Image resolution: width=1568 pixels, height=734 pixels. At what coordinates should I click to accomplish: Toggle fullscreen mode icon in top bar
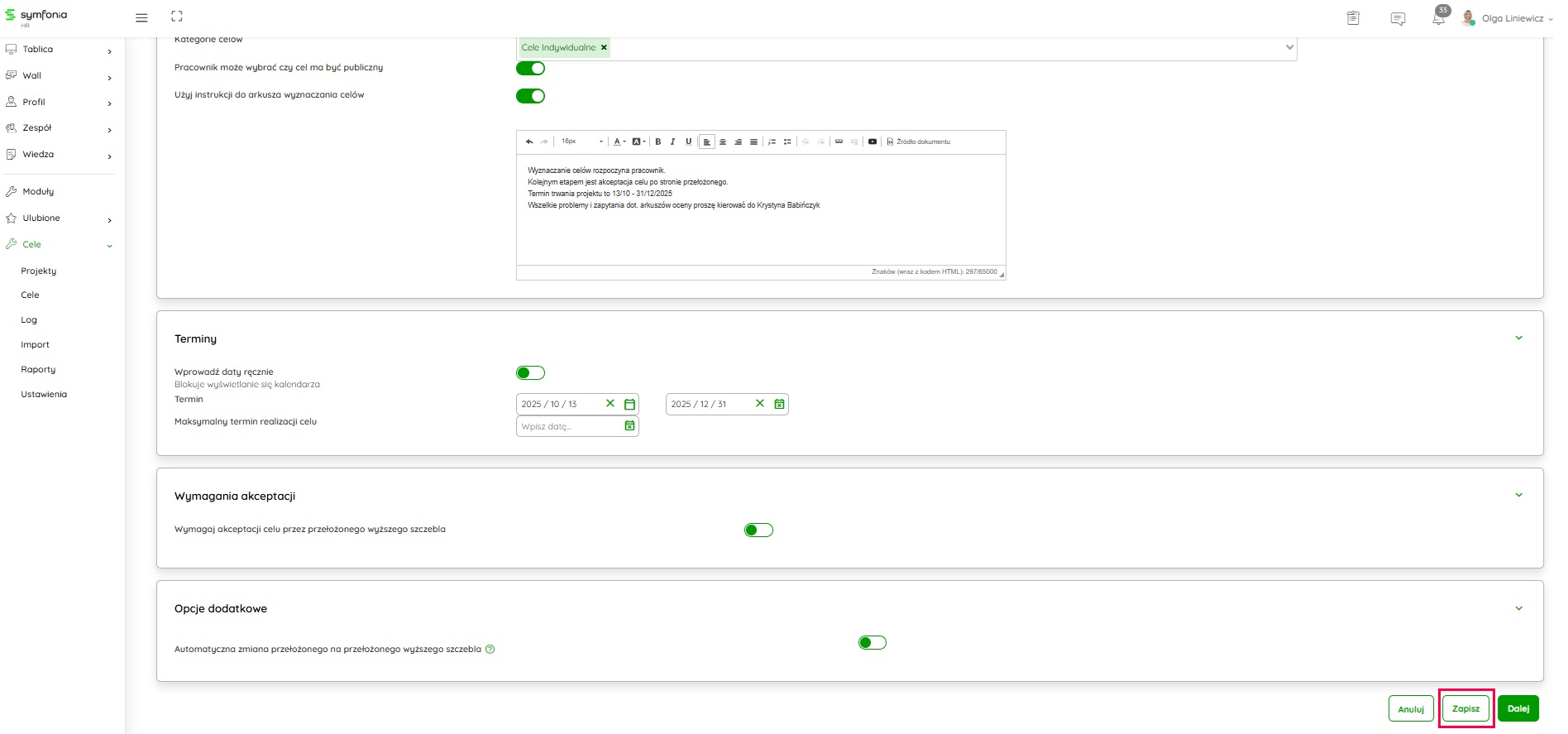click(x=177, y=17)
